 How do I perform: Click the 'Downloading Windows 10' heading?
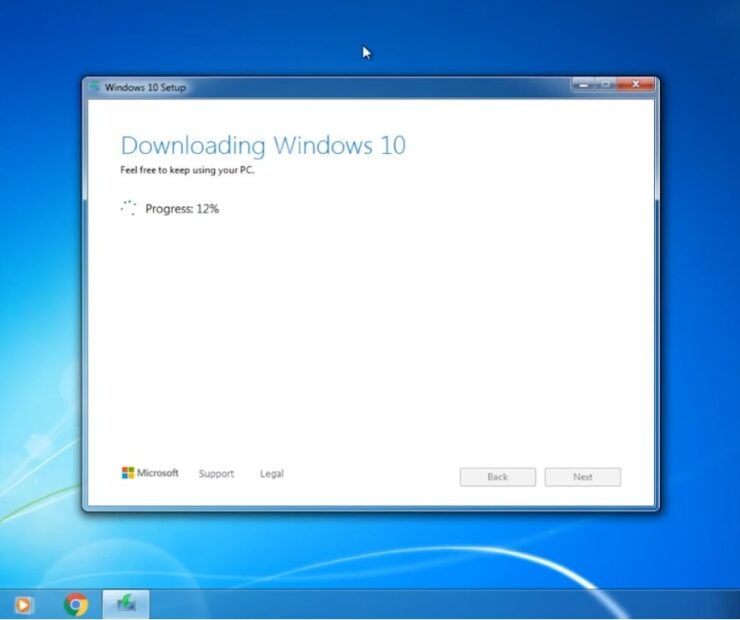263,145
